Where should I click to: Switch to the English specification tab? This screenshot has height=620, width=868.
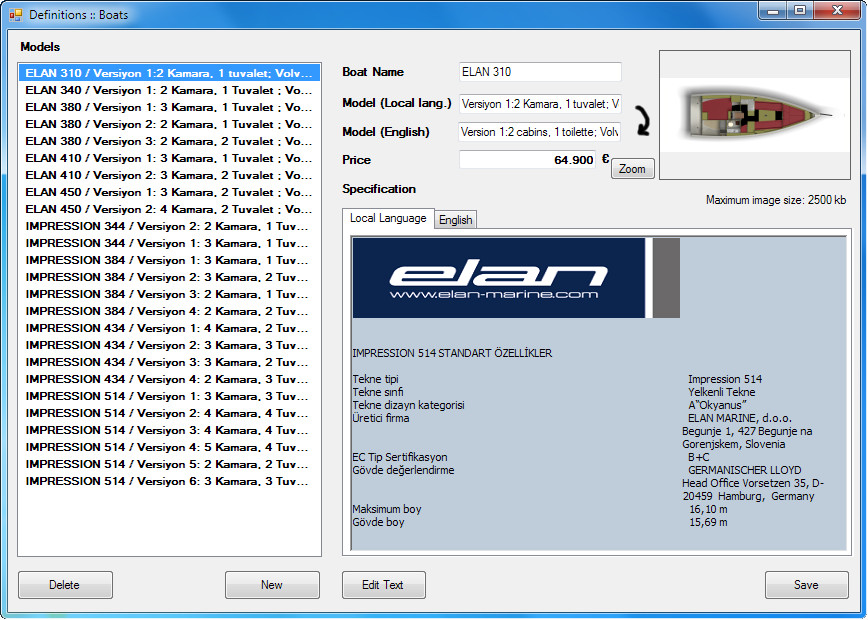(456, 220)
